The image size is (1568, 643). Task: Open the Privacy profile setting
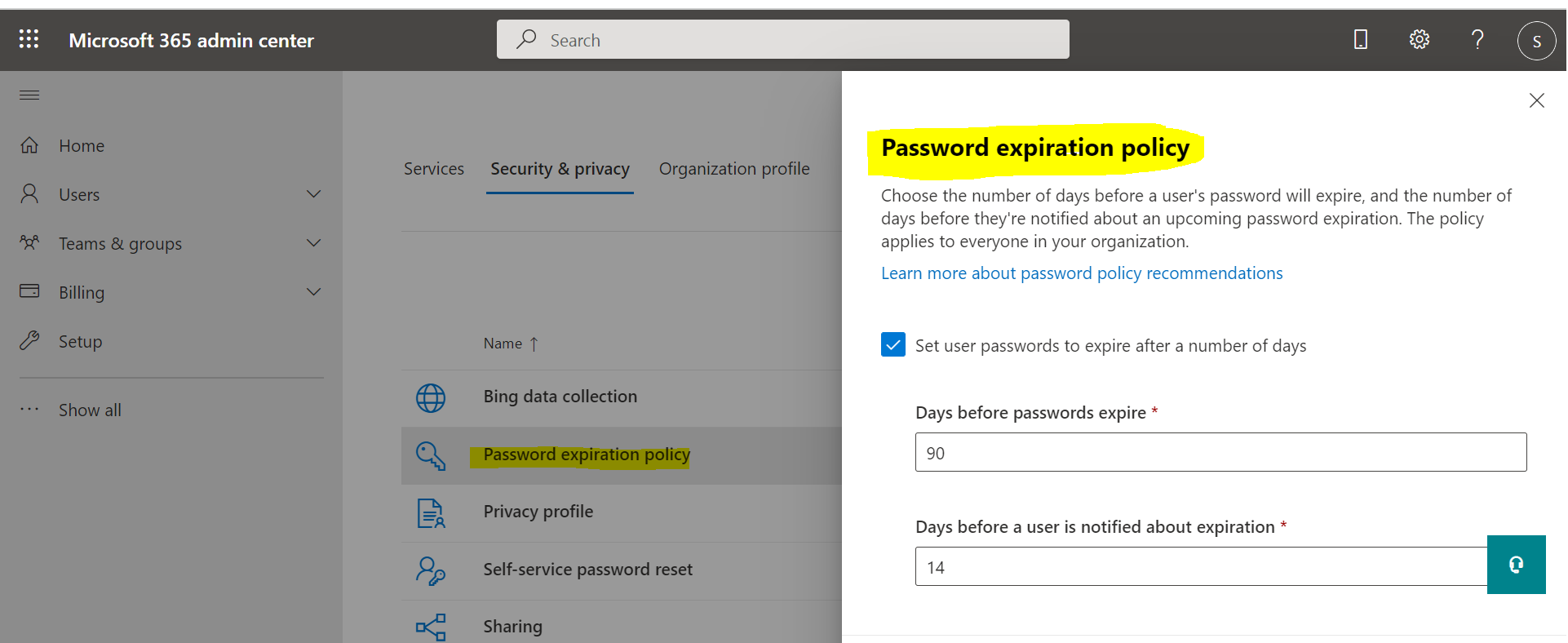tap(538, 512)
